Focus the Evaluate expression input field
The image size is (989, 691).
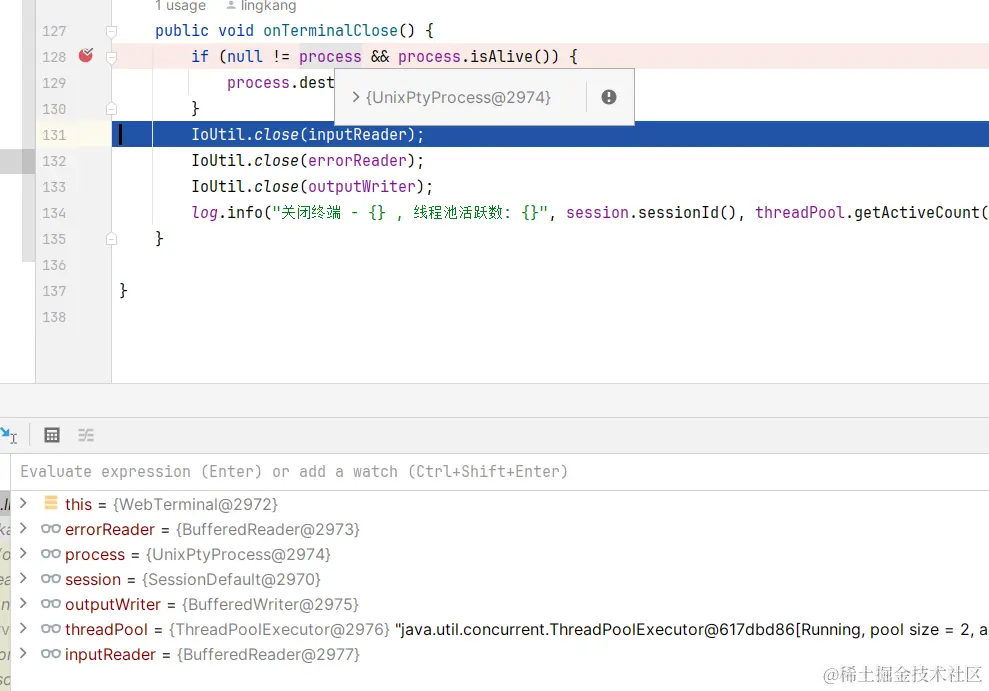(500, 472)
